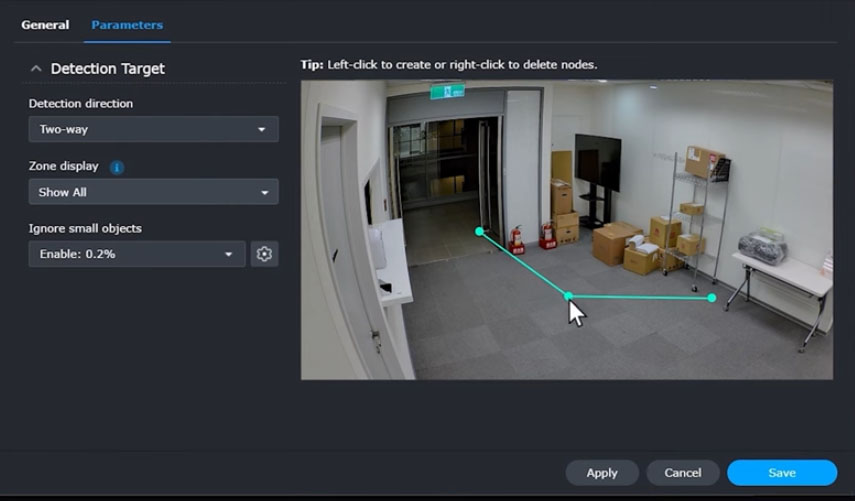Open the Ignore small objects settings gear
Viewport: 855px width, 501px height.
(264, 254)
